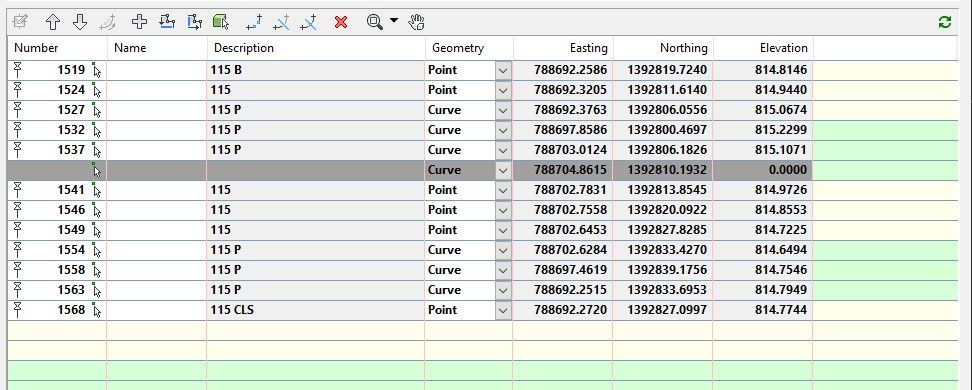Click elevation value 814.7225
972x390 pixels.
[x=781, y=230]
